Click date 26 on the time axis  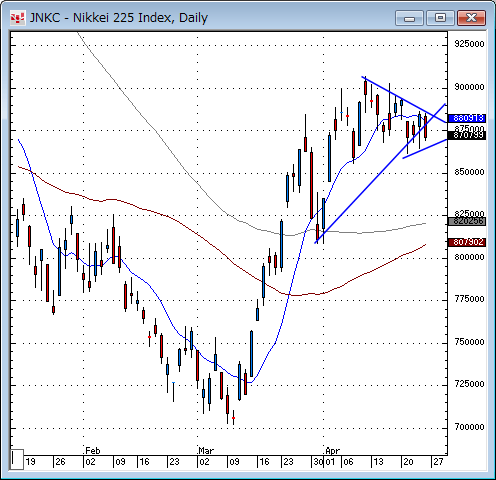[60, 462]
